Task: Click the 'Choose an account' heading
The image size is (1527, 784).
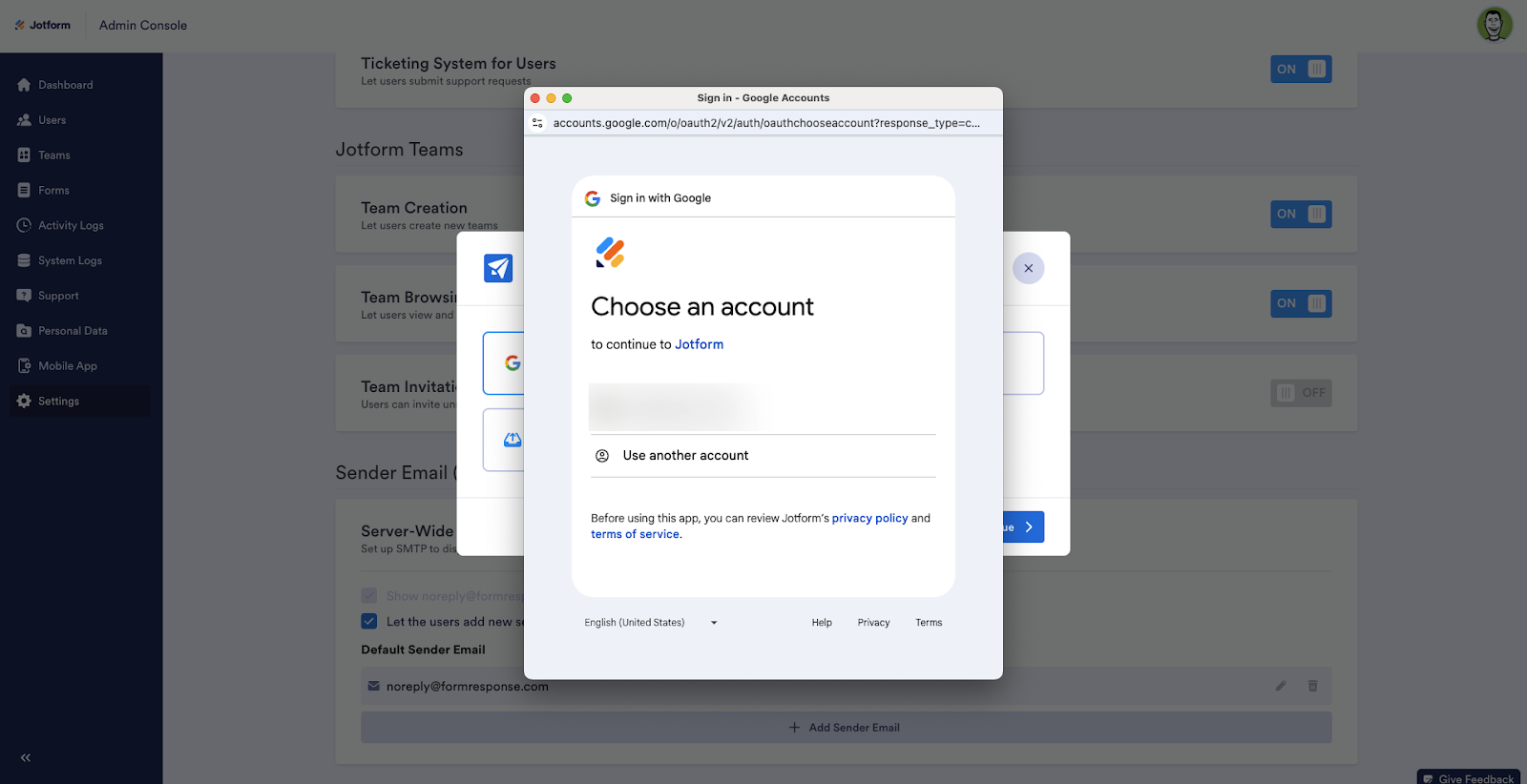Action: pyautogui.click(x=702, y=307)
